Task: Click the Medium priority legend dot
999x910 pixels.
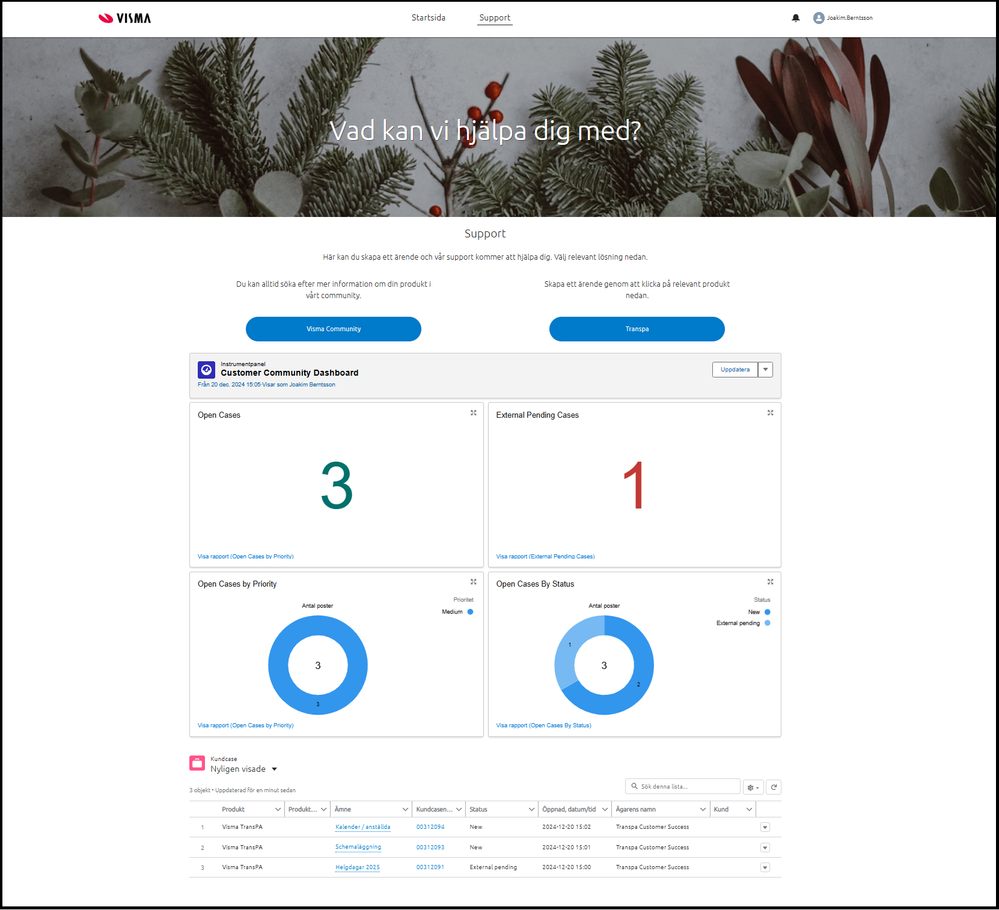Action: click(x=470, y=612)
